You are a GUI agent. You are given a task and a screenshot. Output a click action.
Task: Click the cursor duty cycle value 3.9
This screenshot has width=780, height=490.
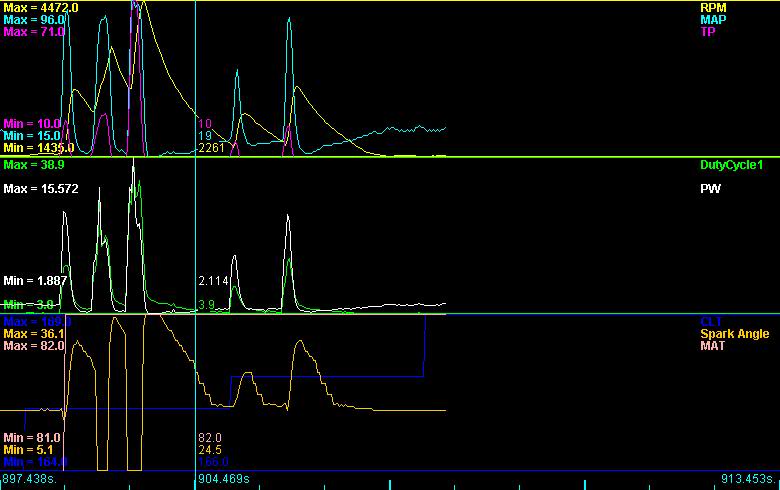pyautogui.click(x=207, y=305)
